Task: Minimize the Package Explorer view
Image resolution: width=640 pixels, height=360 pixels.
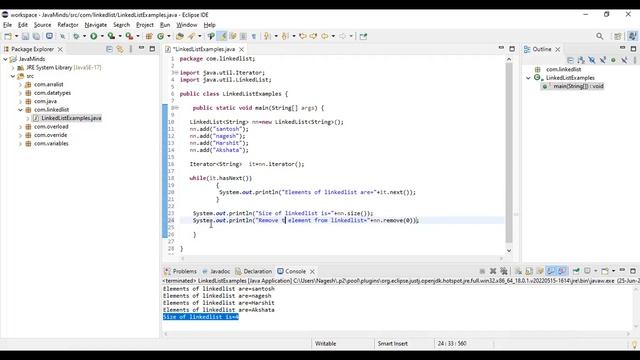Action: click(x=141, y=49)
